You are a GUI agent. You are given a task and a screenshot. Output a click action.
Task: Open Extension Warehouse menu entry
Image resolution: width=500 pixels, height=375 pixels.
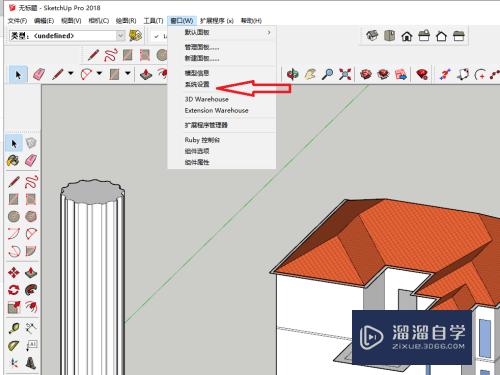tap(217, 110)
